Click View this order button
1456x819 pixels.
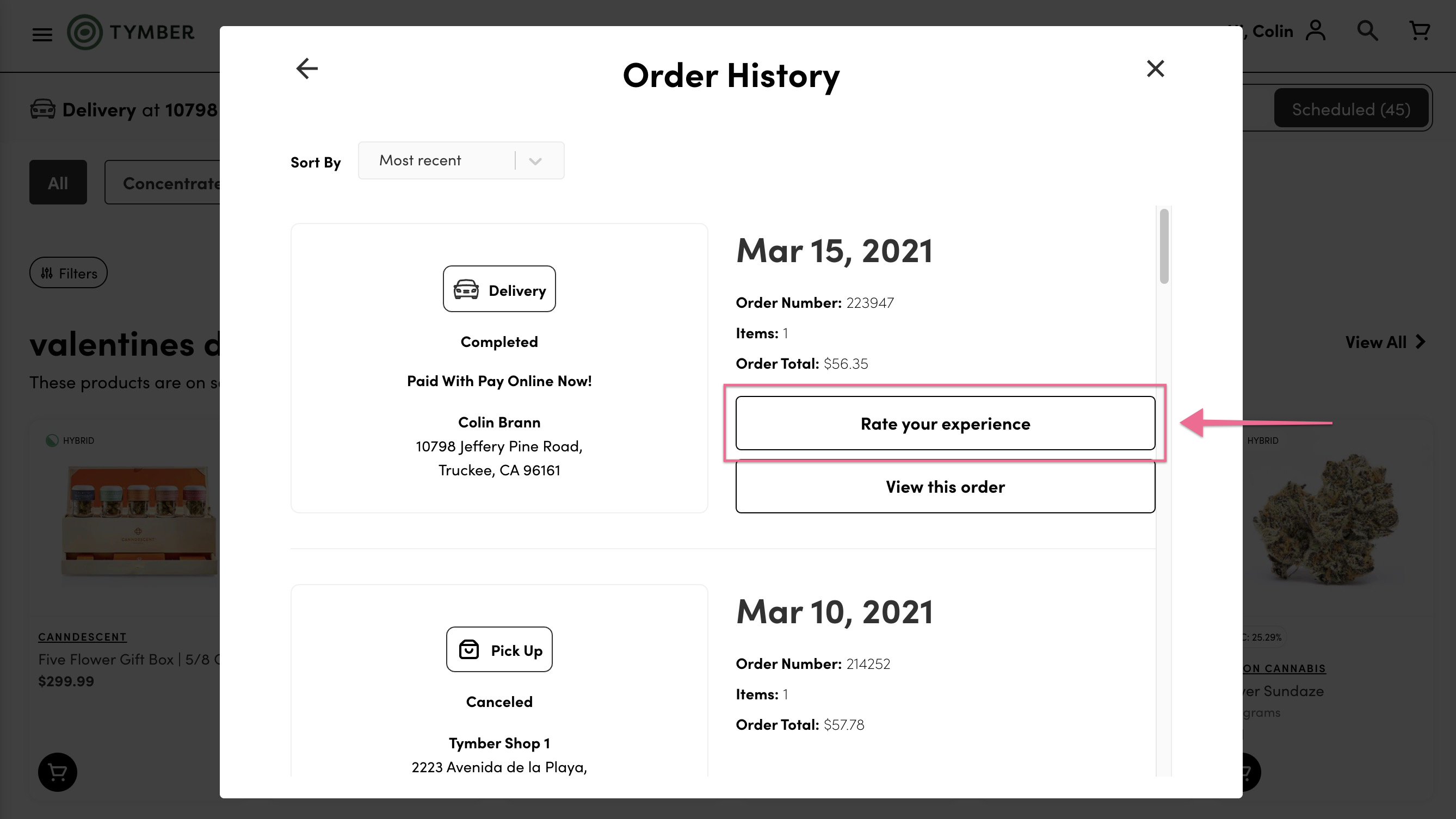pos(945,486)
